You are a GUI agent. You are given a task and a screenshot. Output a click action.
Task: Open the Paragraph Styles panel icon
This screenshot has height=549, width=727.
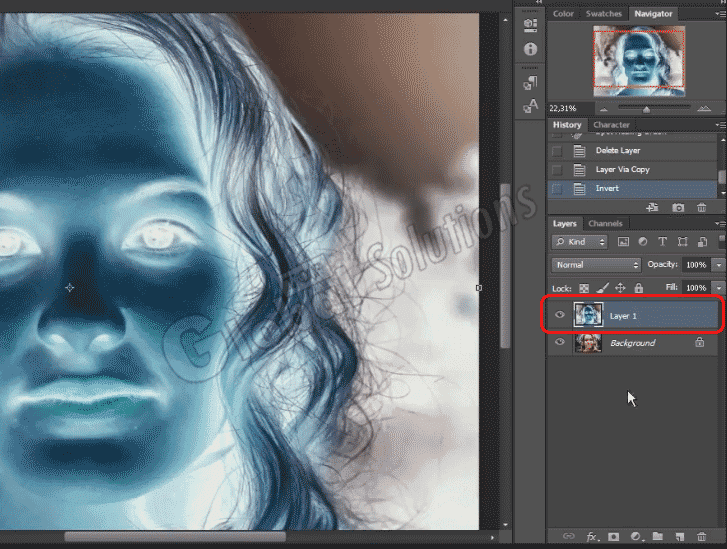(530, 83)
